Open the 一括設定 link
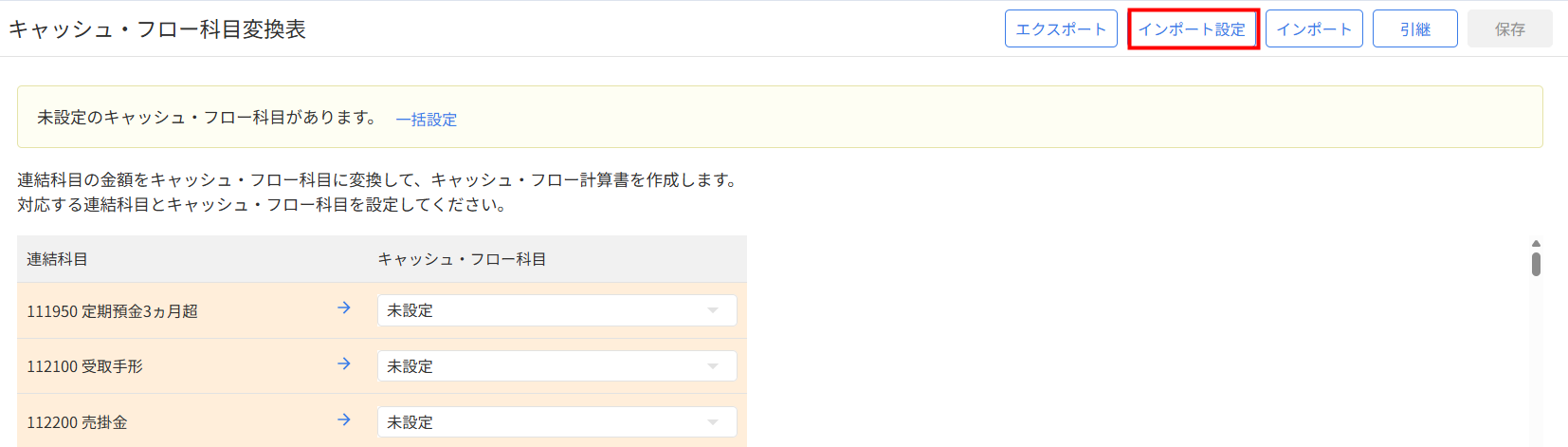 click(427, 120)
